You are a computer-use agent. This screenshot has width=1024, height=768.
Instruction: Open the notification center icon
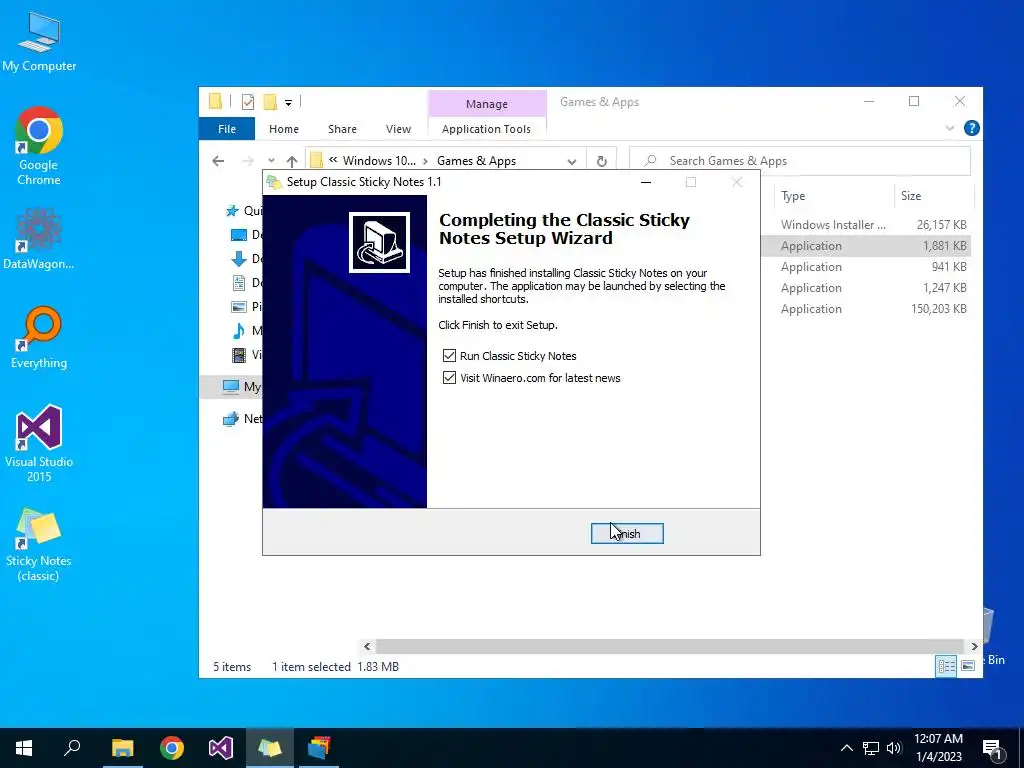point(992,748)
